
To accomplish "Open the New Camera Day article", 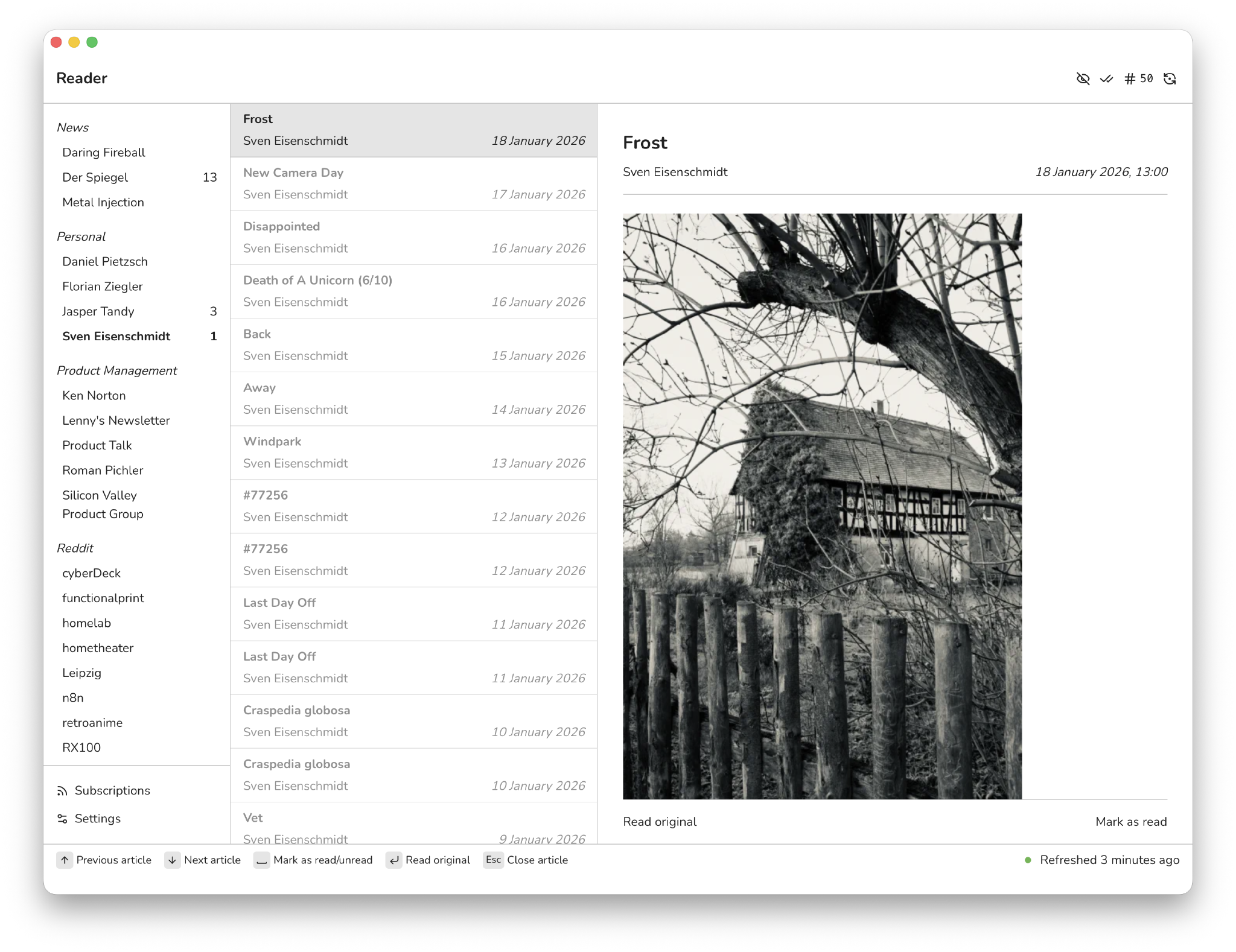I will [x=414, y=183].
